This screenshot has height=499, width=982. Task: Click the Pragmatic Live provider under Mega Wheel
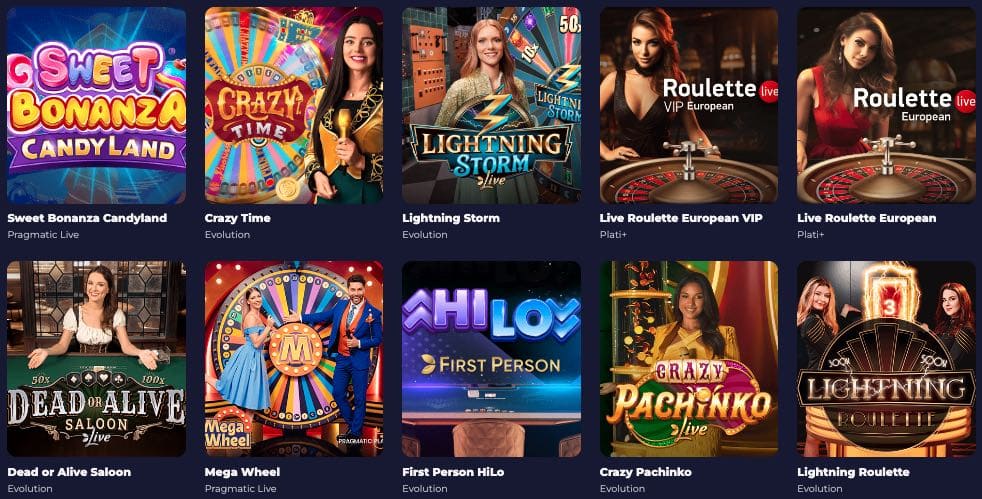click(x=240, y=488)
